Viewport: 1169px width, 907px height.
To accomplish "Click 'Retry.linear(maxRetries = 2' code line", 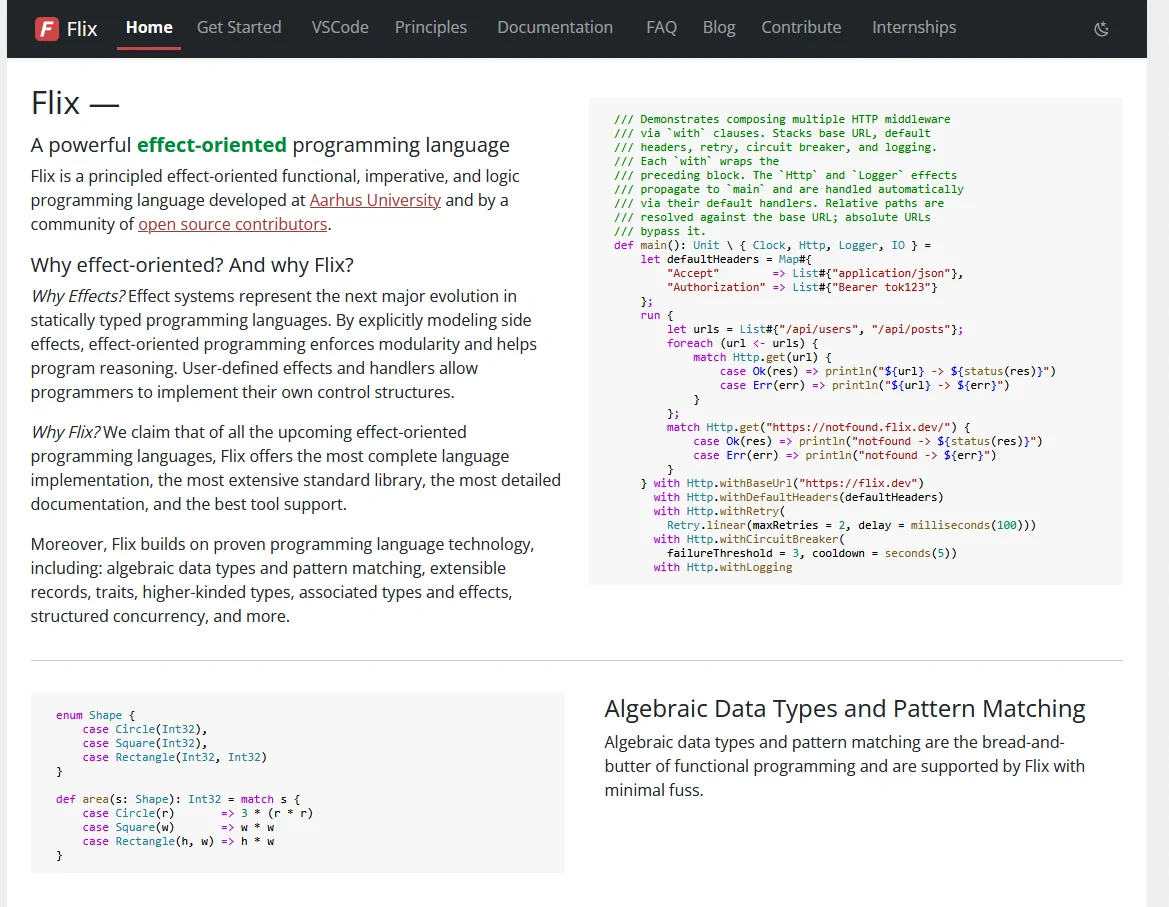I will click(851, 525).
